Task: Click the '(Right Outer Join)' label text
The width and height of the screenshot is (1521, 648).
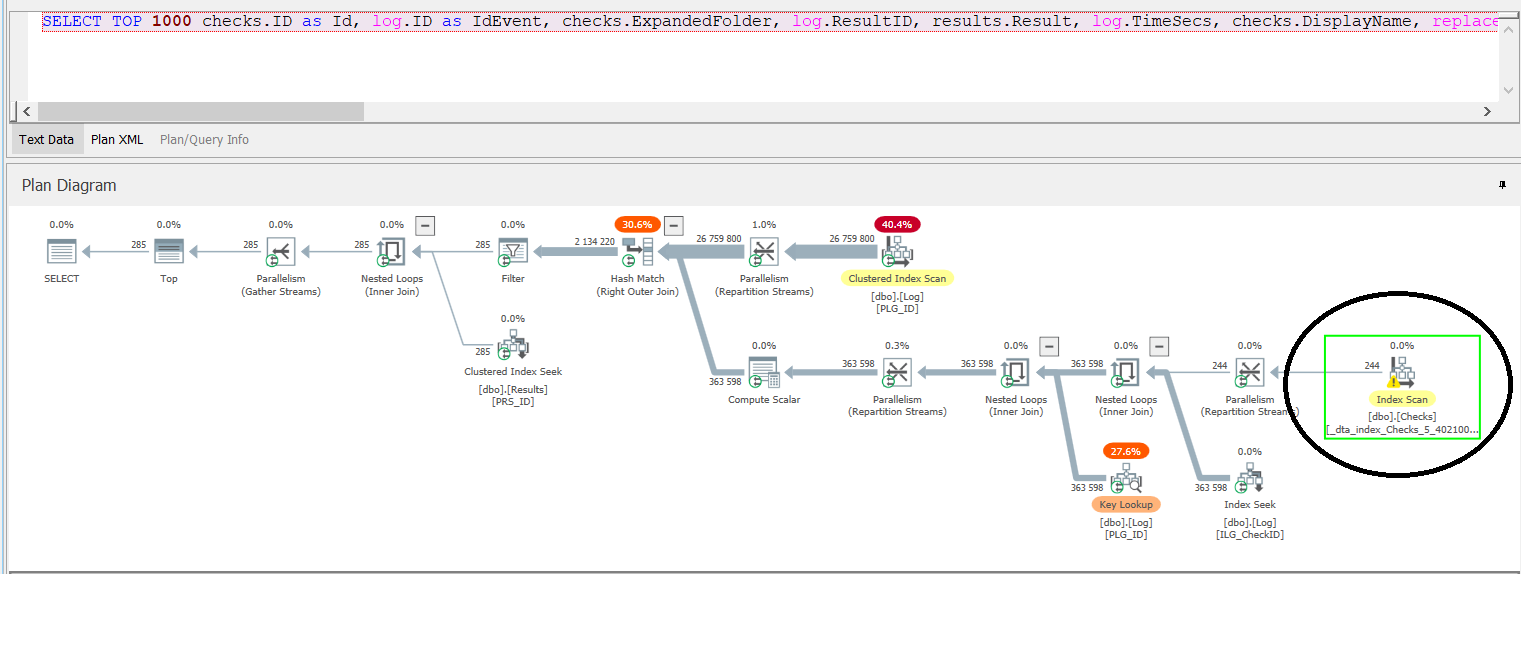Action: 637,292
